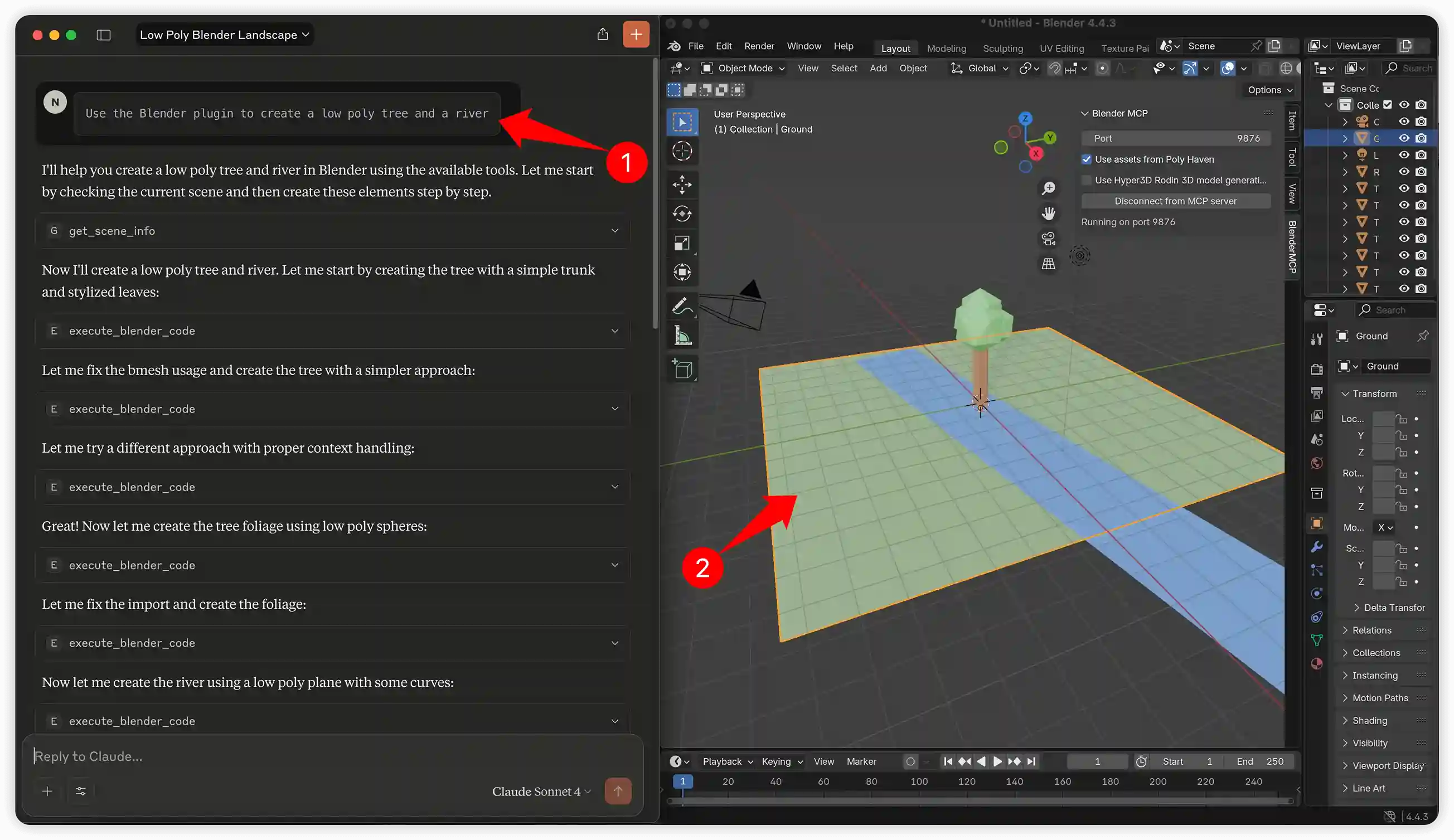Select the Scale tool in Blender
Screen dimensions: 1454x840
tap(682, 243)
